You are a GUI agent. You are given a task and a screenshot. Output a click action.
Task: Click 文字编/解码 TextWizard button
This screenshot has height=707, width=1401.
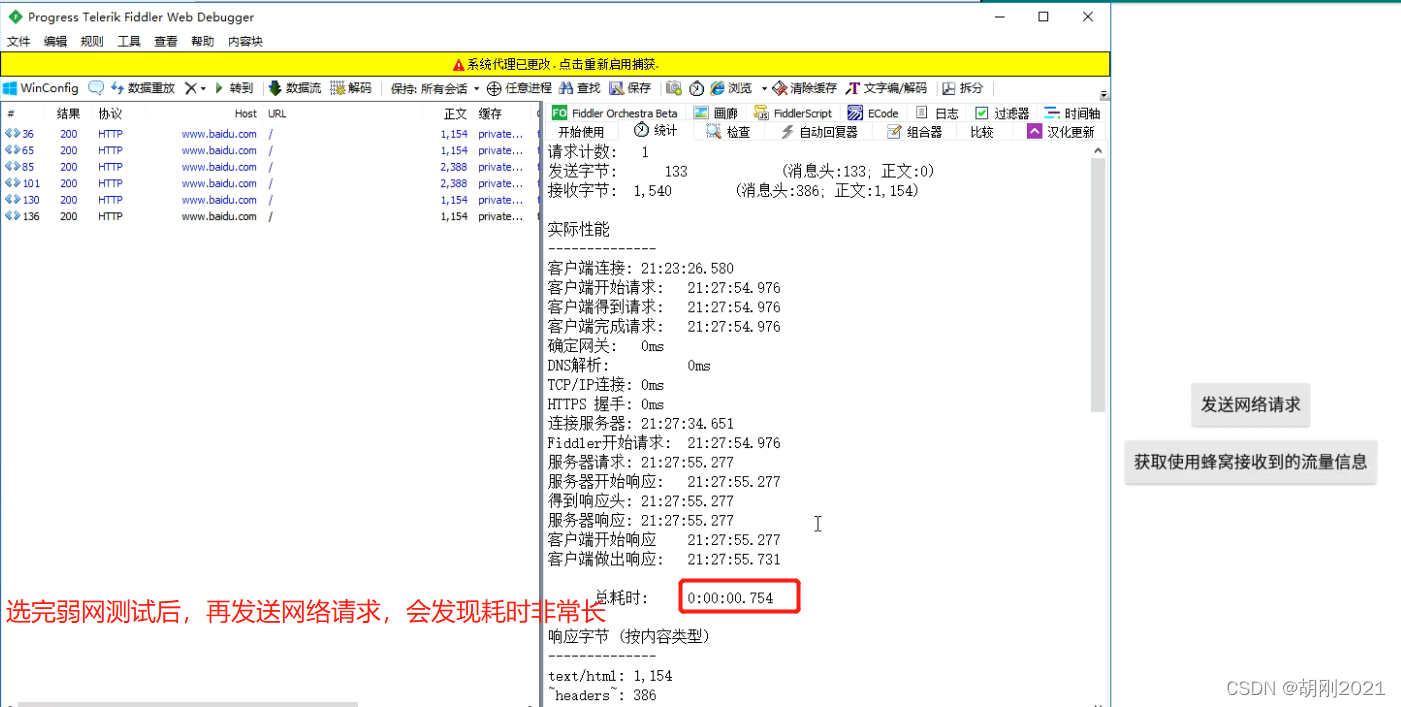(x=887, y=88)
